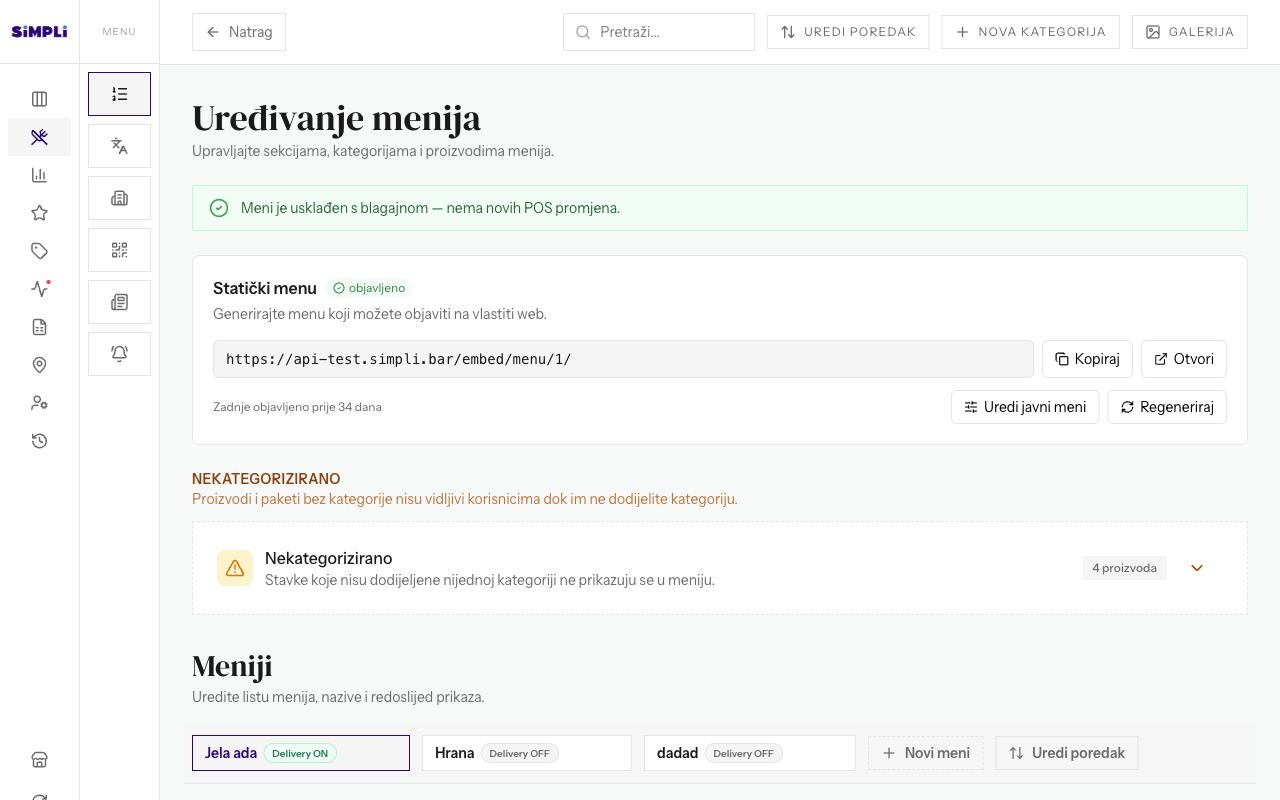Open the ringing bell notifications icon
The height and width of the screenshot is (800, 1280).
click(x=119, y=354)
